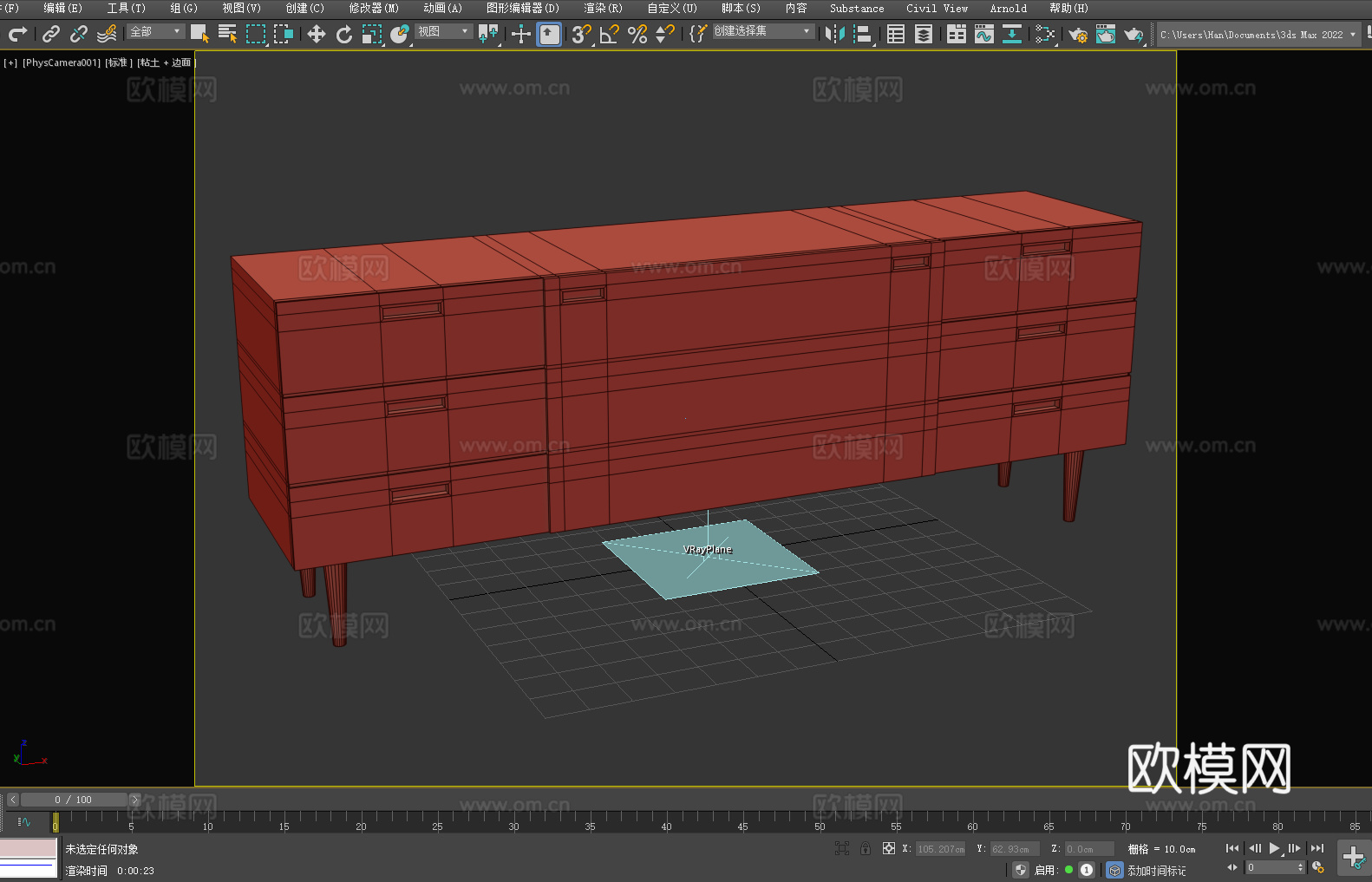Click the Redo arrow icon
Image resolution: width=1372 pixels, height=882 pixels.
click(17, 34)
